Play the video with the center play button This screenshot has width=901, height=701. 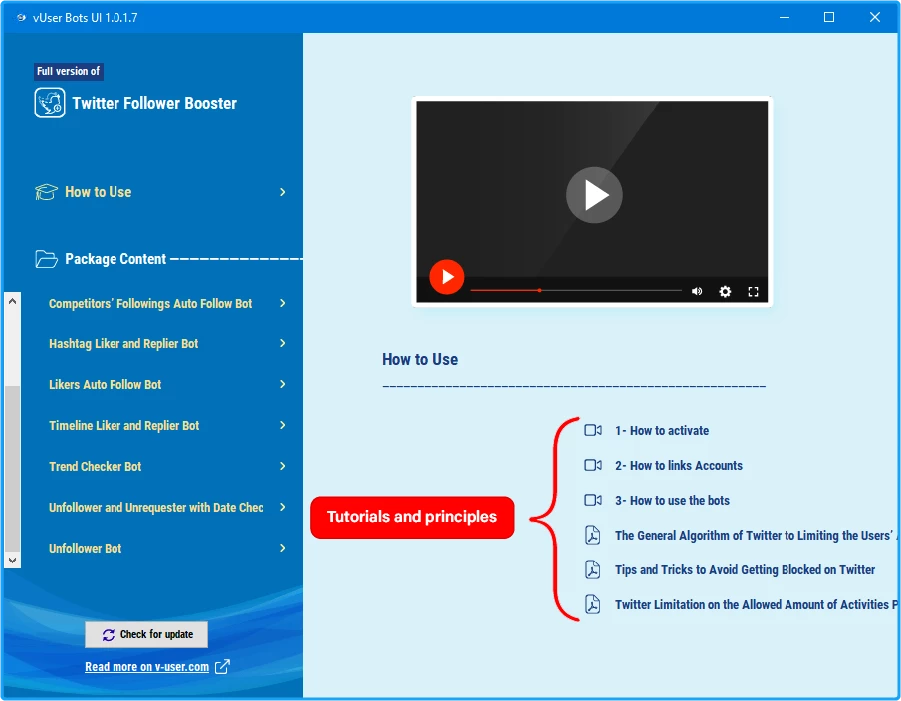pyautogui.click(x=594, y=195)
